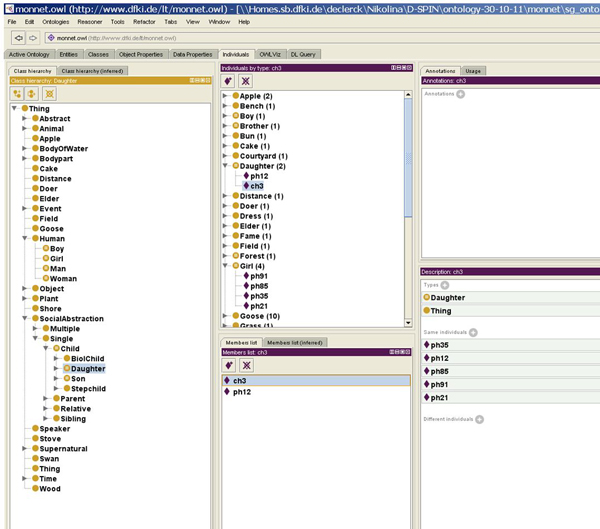
Task: Expand the Parent class node
Action: coord(46,399)
